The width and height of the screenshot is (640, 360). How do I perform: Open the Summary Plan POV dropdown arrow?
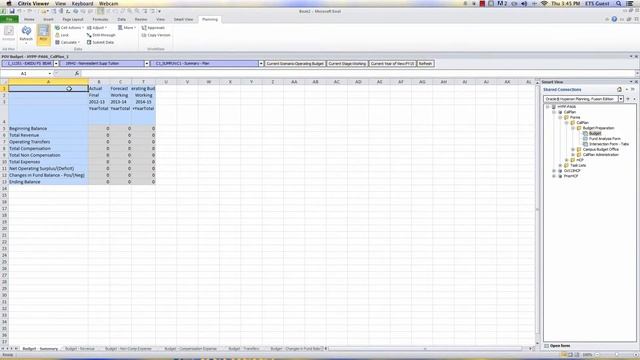pos(261,64)
